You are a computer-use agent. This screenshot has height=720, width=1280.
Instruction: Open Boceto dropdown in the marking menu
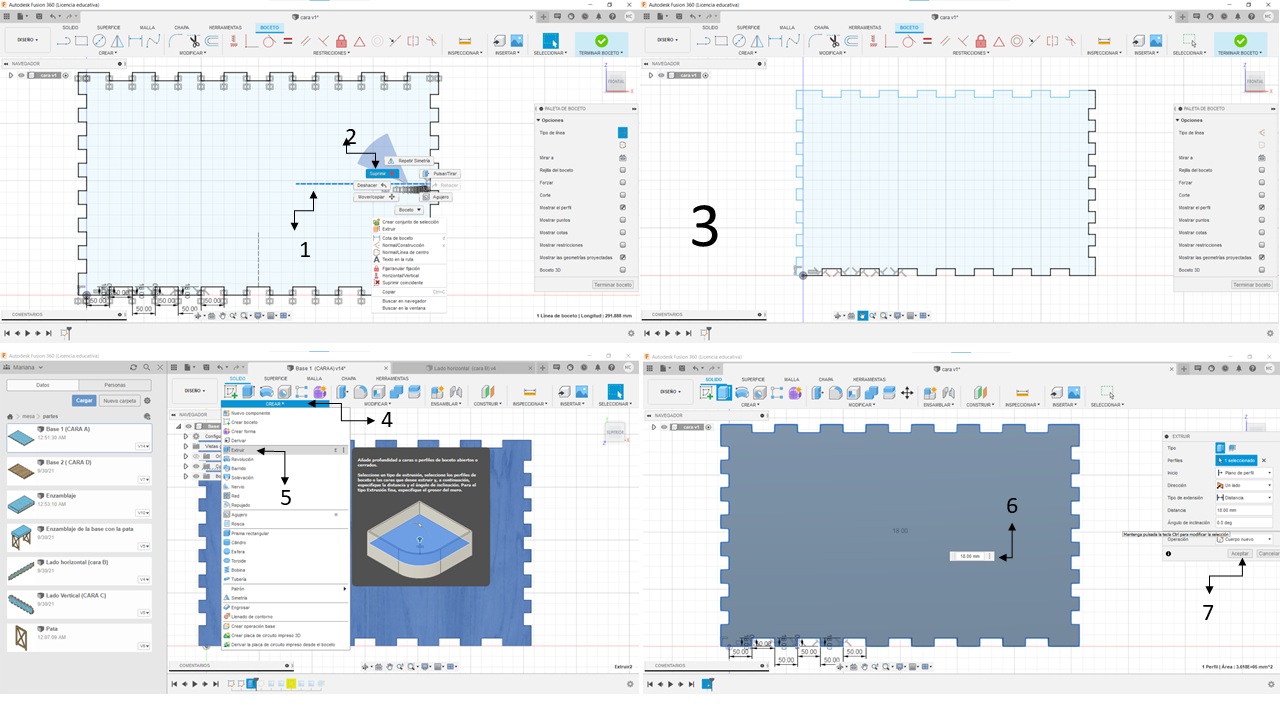click(x=408, y=210)
